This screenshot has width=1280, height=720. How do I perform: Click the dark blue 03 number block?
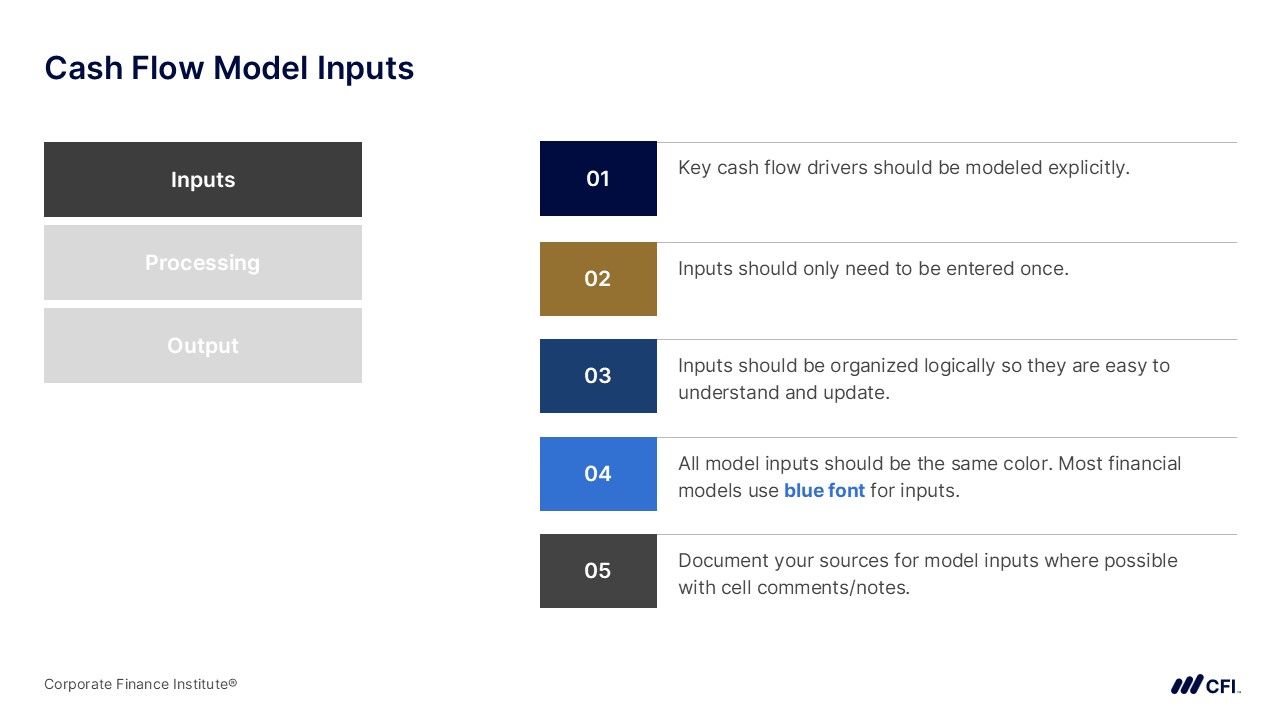598,376
